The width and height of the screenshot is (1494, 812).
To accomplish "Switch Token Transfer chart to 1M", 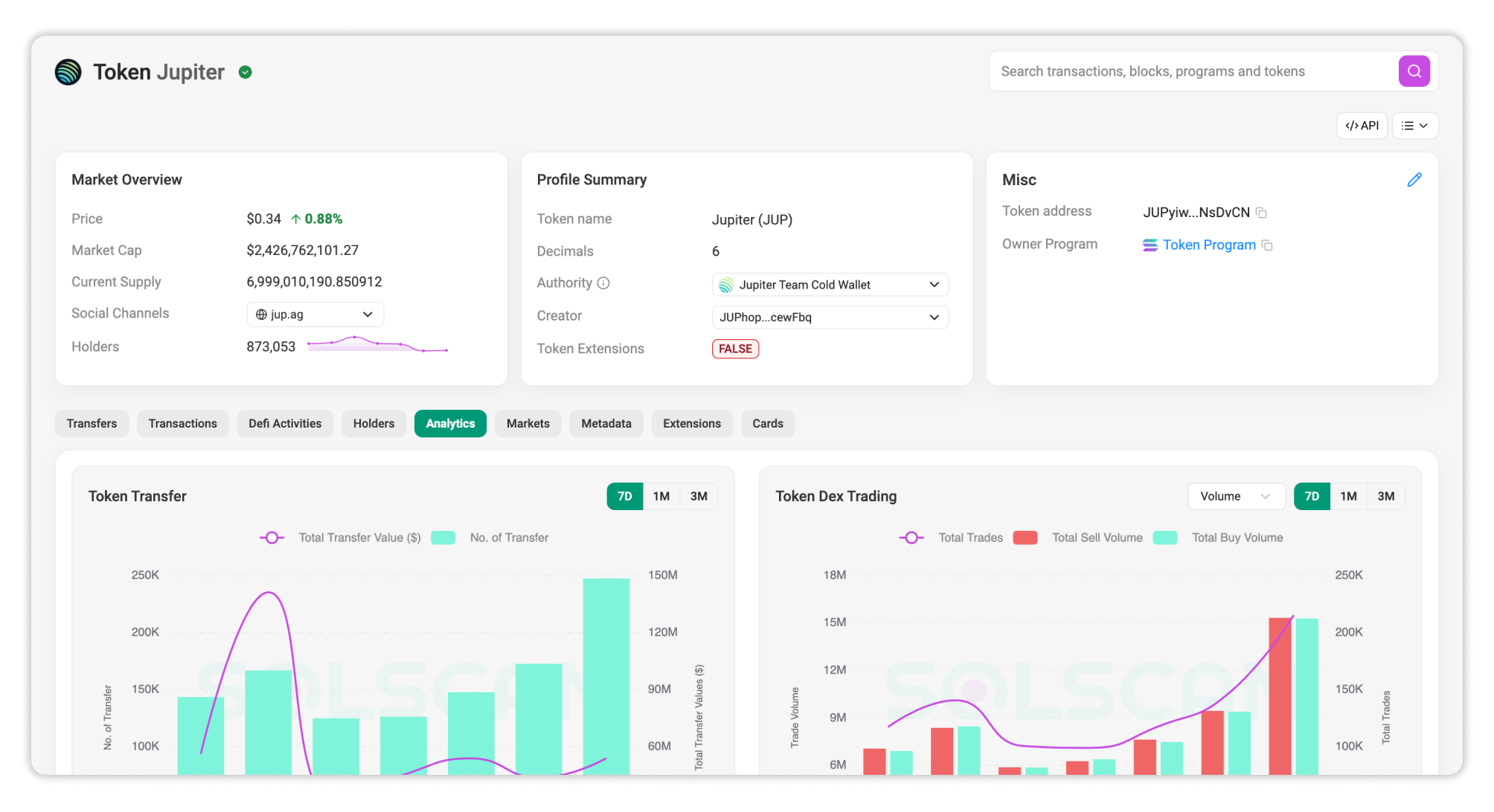I will pyautogui.click(x=661, y=496).
